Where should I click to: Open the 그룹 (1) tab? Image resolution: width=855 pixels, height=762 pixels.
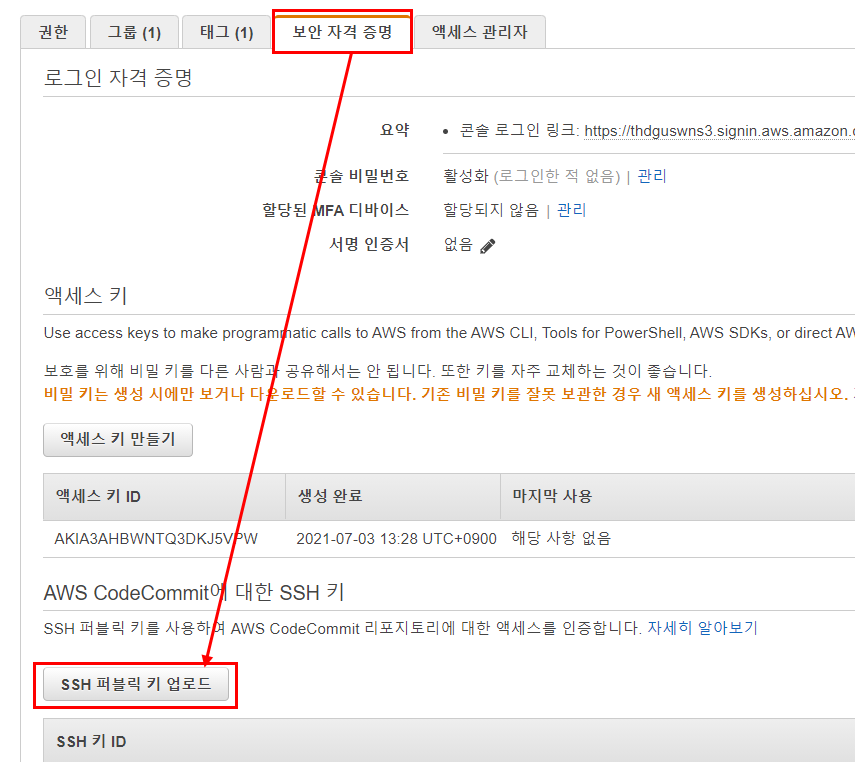(x=134, y=32)
